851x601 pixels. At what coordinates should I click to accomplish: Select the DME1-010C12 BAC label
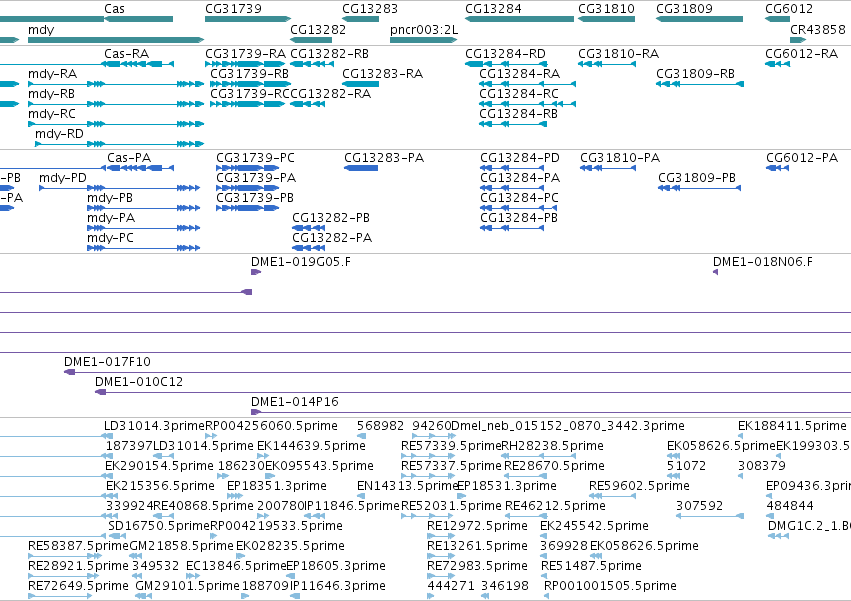coord(138,382)
